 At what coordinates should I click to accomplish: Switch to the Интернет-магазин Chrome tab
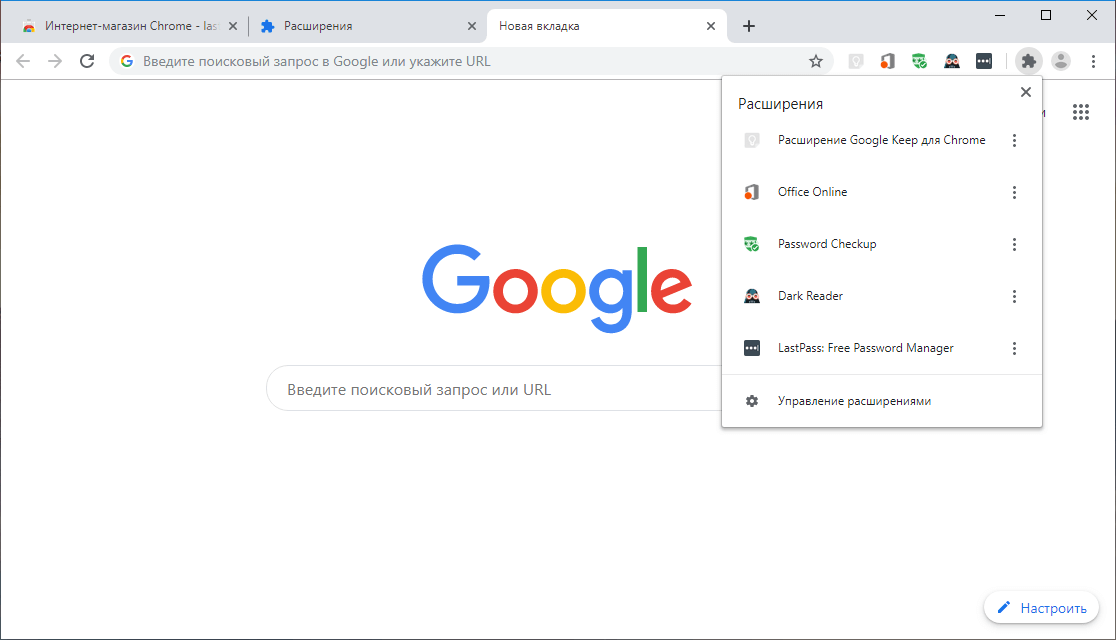[127, 26]
